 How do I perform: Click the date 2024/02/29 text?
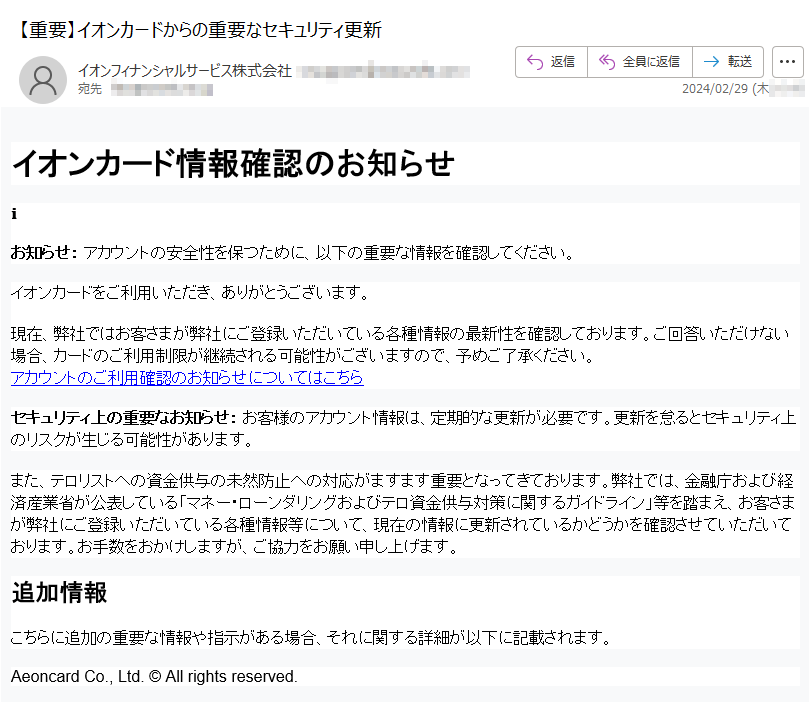(x=715, y=89)
